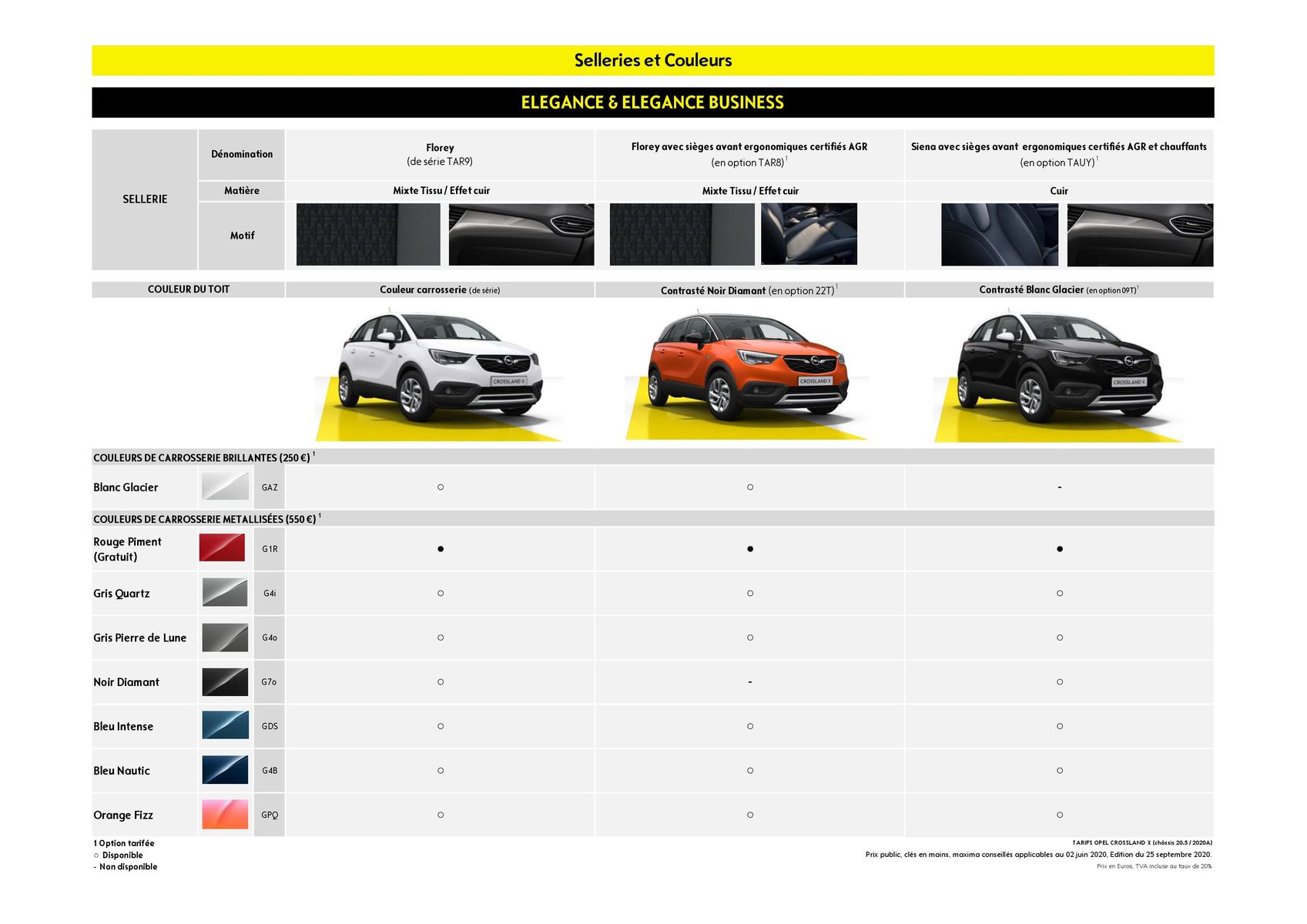This screenshot has height=924, width=1307.
Task: Click the Siena leather seat photo
Action: (x=1000, y=235)
